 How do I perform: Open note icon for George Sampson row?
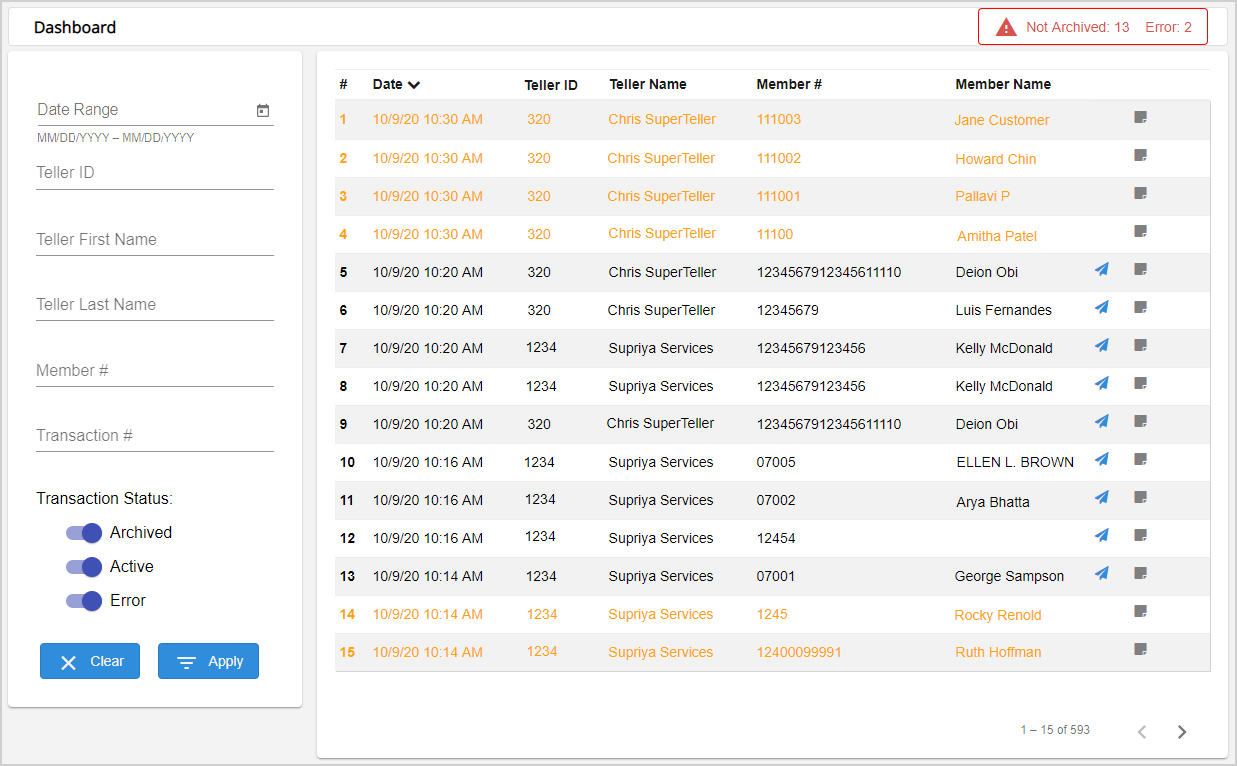point(1140,574)
